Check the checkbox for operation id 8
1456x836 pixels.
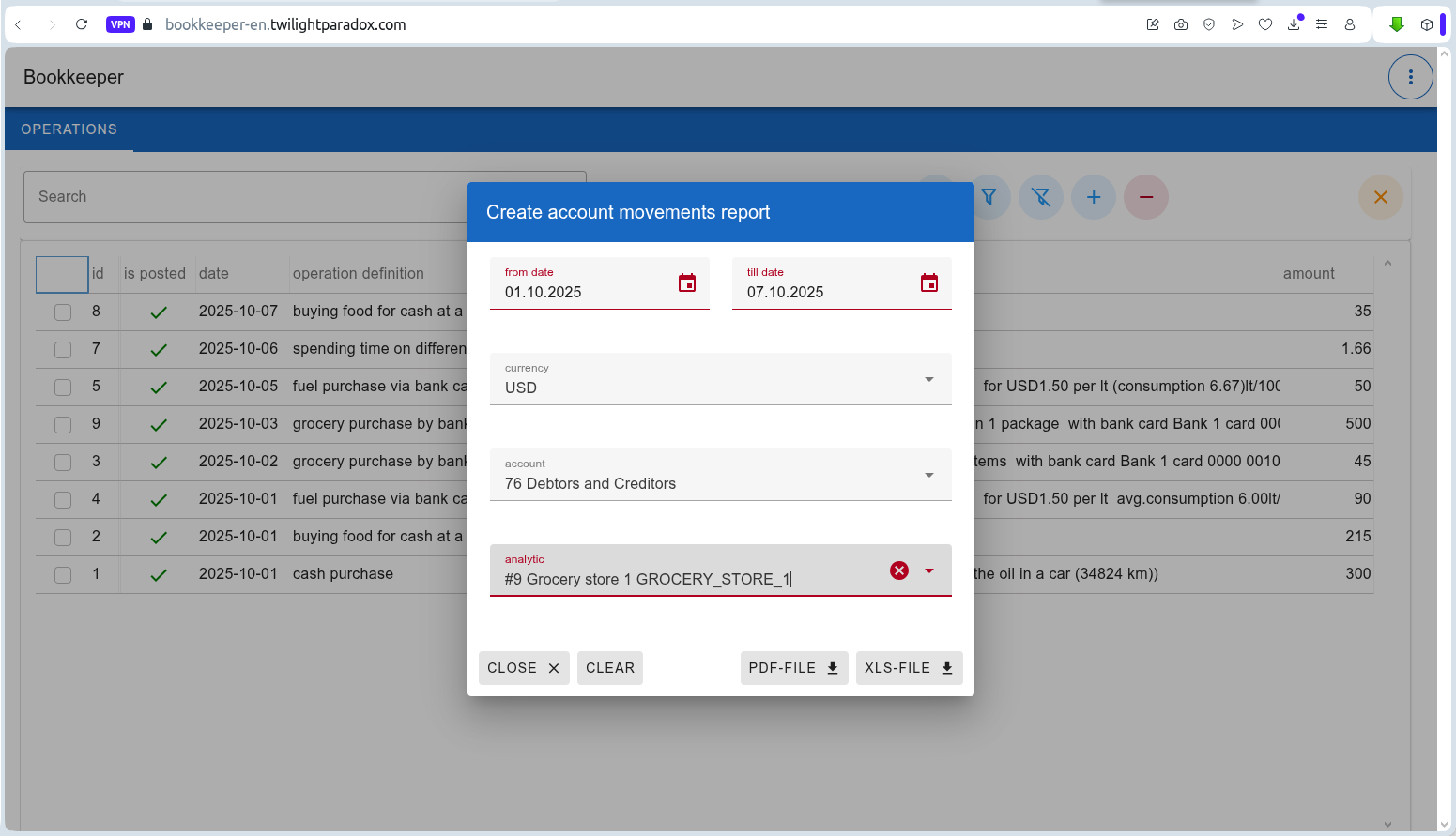[x=63, y=312]
